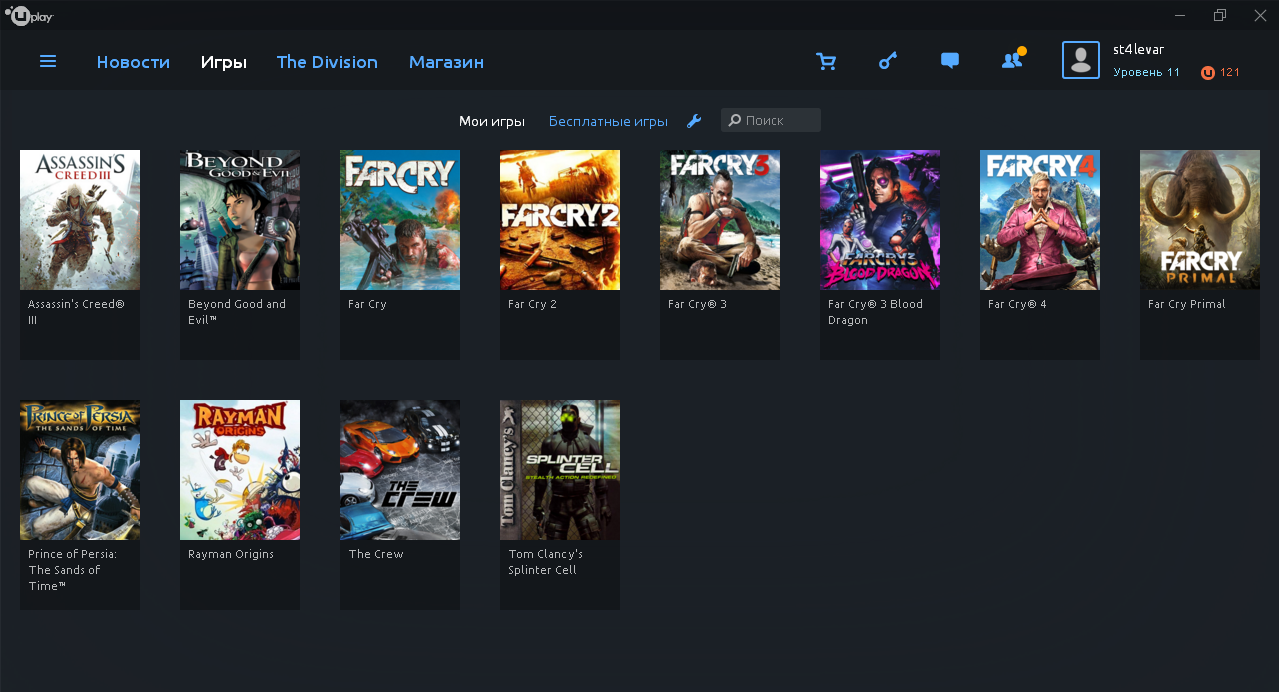Open the Rayman Origins cover art
The height and width of the screenshot is (692, 1279).
(x=240, y=470)
